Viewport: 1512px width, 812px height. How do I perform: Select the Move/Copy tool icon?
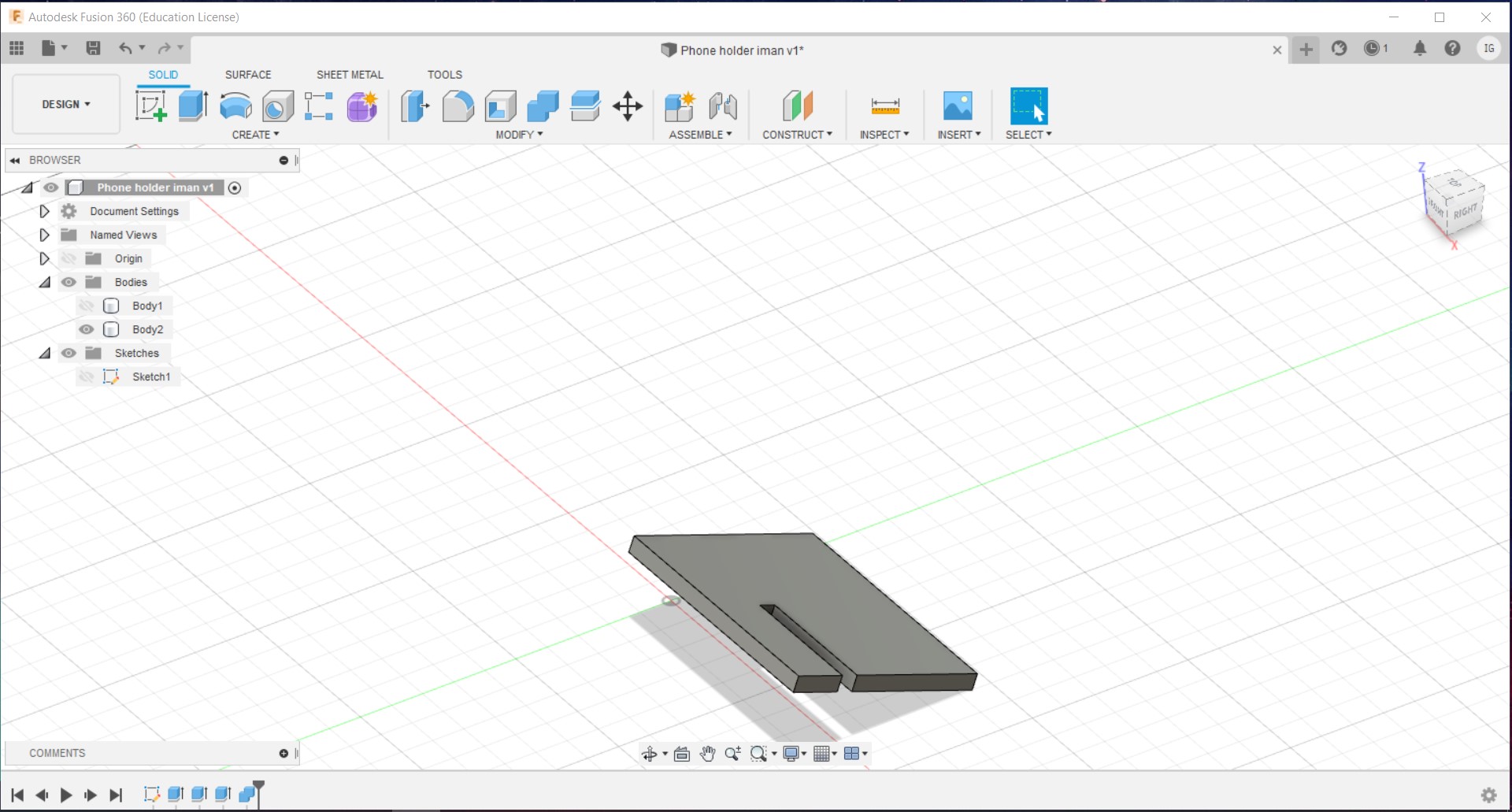[x=628, y=106]
